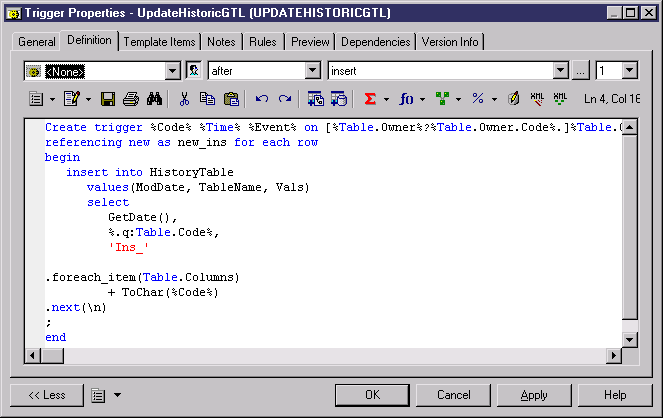
Task: Undo the last edit
Action: [x=262, y=99]
